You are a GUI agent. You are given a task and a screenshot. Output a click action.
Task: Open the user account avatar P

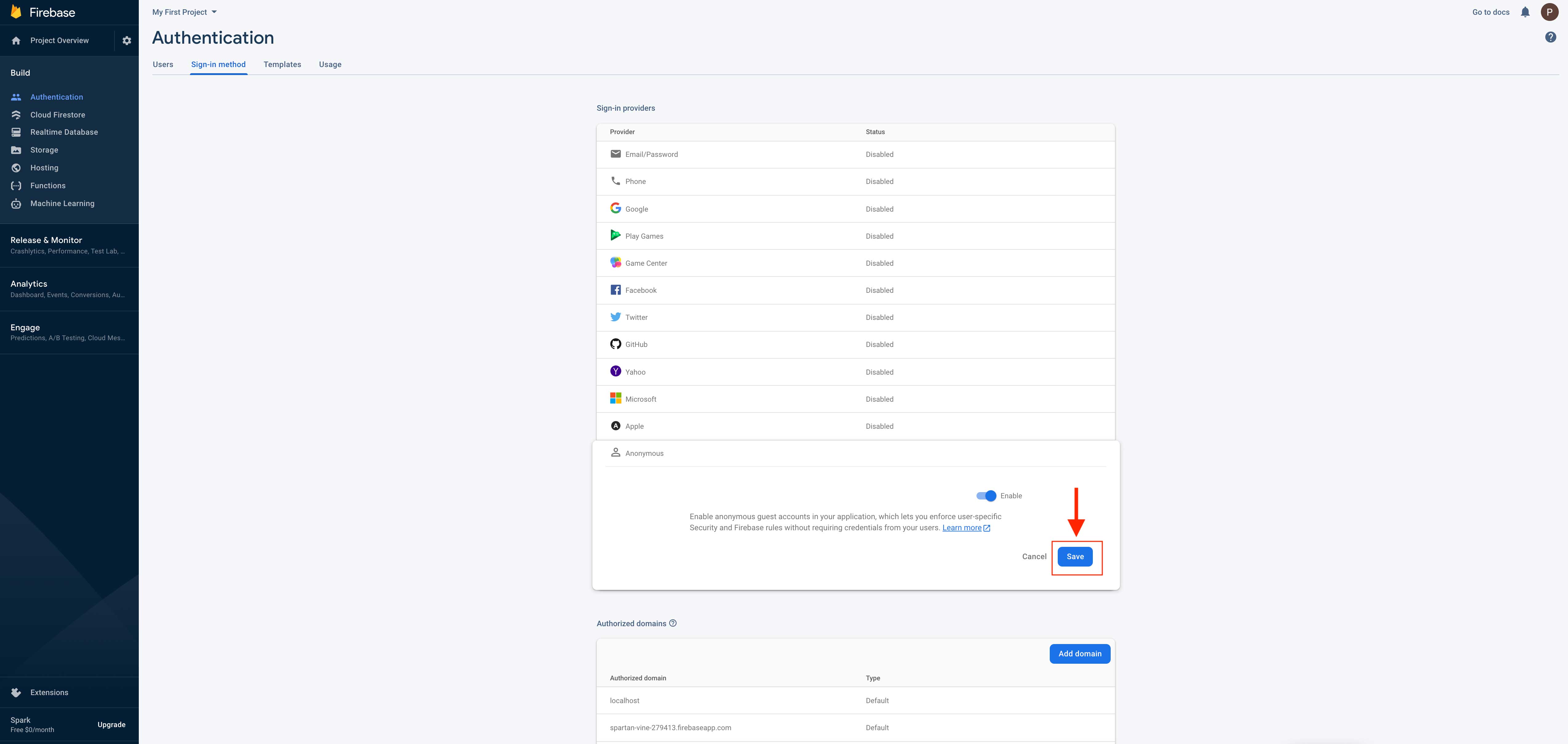[x=1549, y=12]
